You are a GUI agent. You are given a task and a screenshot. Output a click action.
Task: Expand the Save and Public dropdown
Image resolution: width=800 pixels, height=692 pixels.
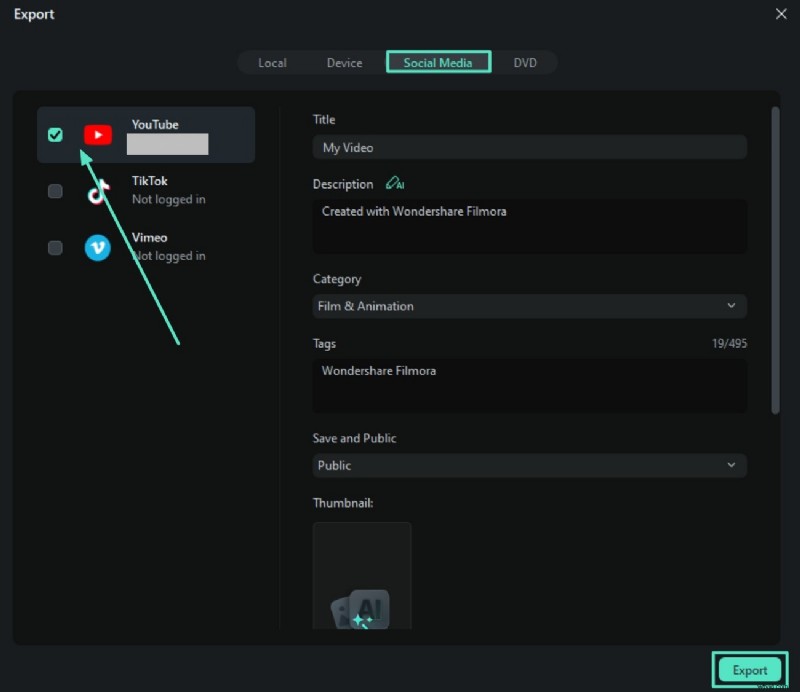point(529,465)
